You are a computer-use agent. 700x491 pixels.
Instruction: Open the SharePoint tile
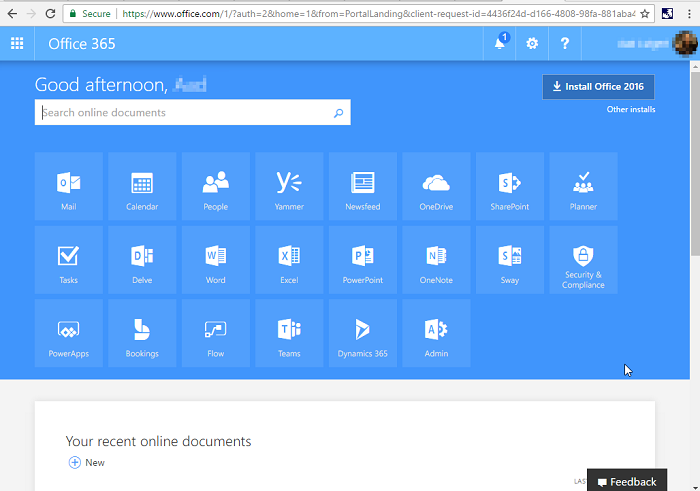coord(510,186)
